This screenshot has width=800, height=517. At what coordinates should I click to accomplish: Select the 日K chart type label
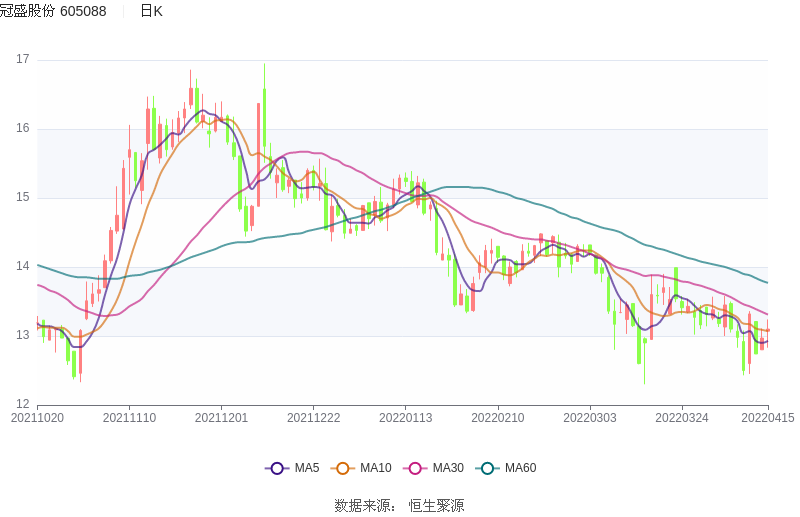(x=151, y=11)
